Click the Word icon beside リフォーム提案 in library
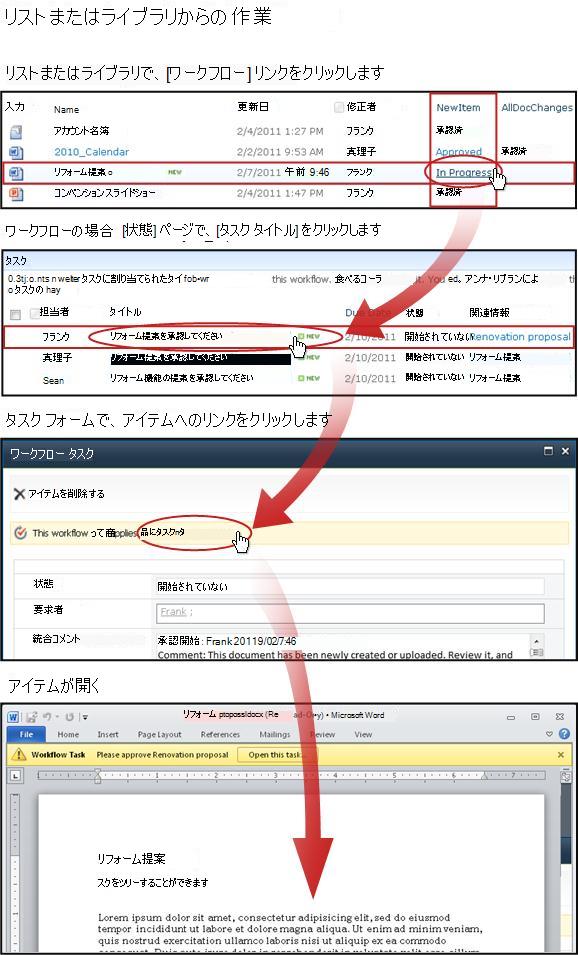578x955 pixels. click(16, 173)
